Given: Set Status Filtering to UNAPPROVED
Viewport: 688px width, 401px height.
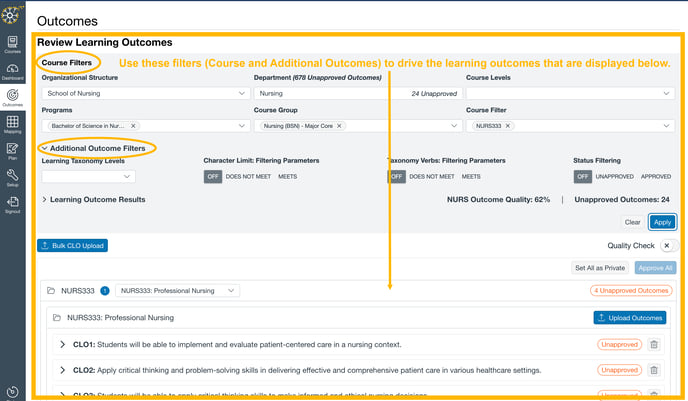Looking at the screenshot, I should 614,176.
